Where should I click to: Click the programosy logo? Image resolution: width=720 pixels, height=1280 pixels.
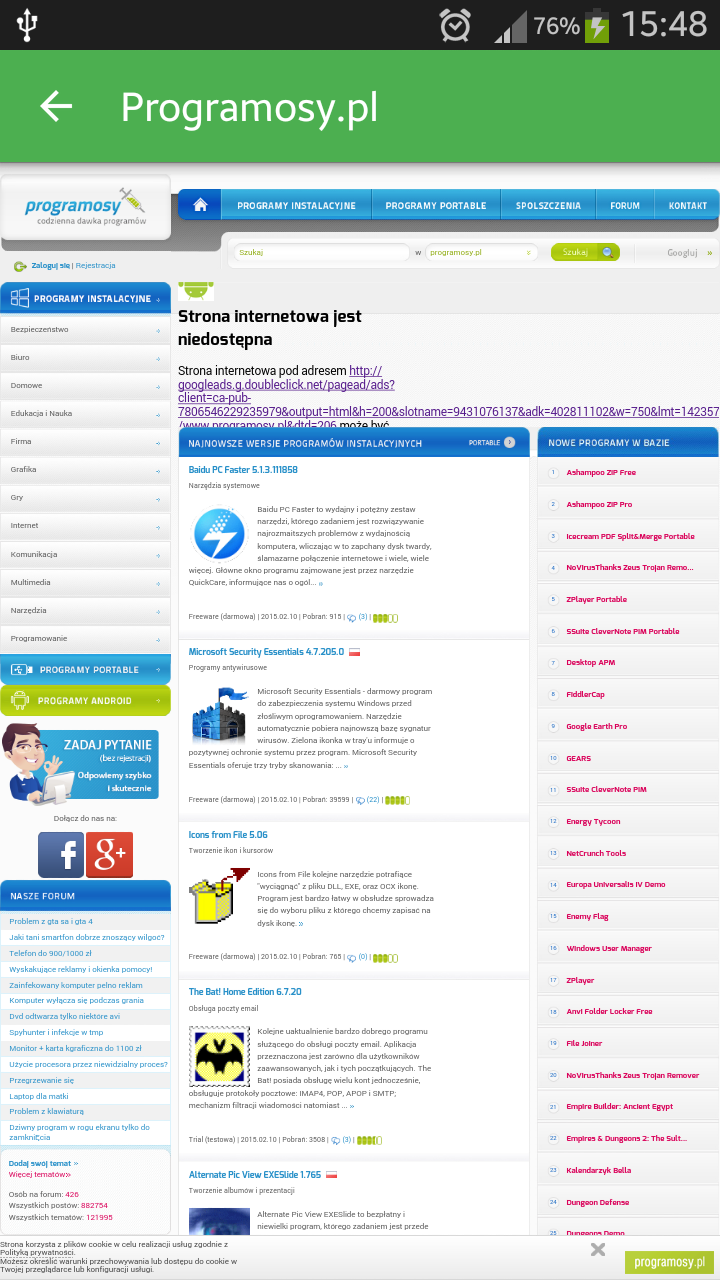pos(86,208)
